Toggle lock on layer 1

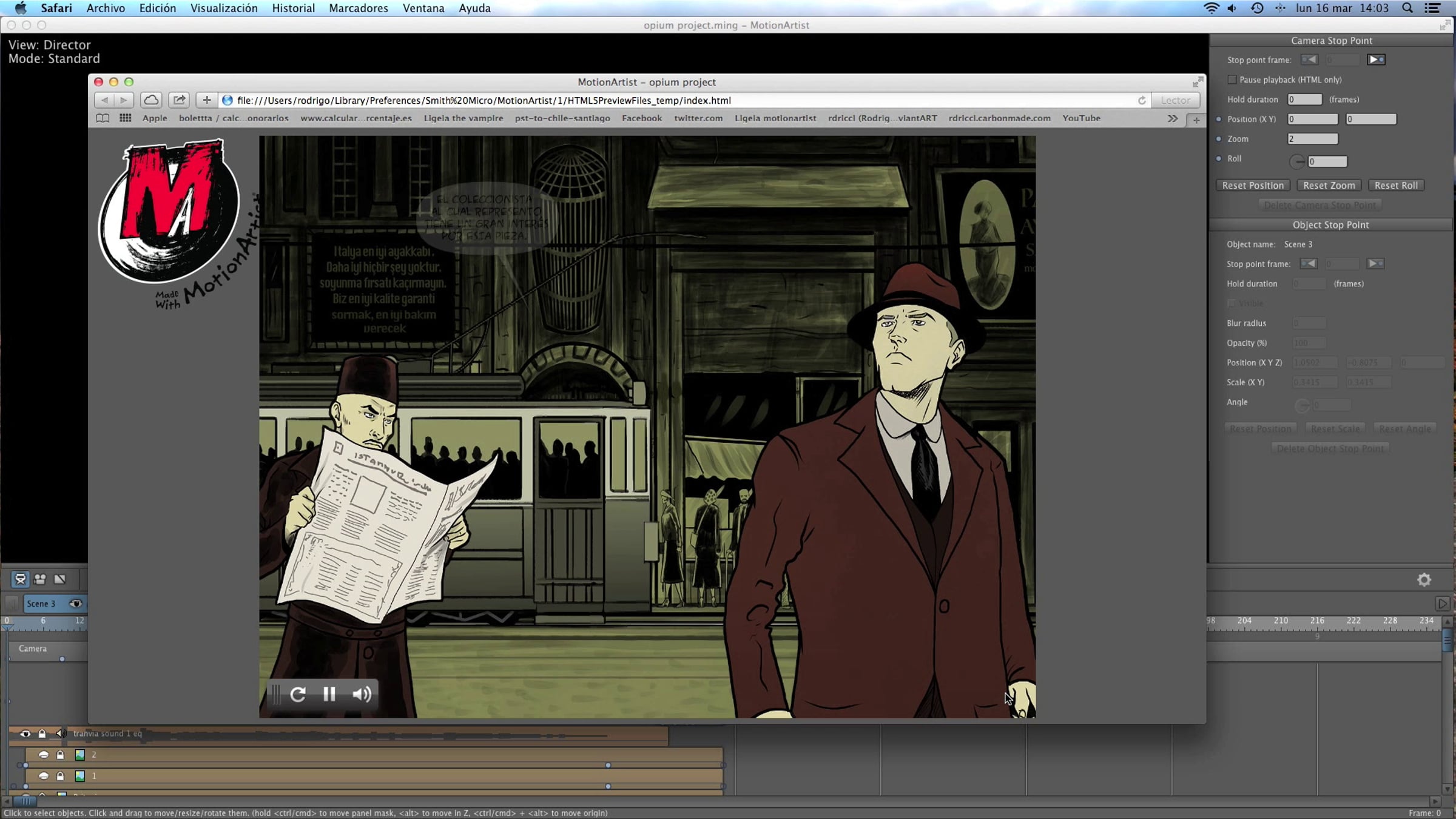tap(60, 776)
